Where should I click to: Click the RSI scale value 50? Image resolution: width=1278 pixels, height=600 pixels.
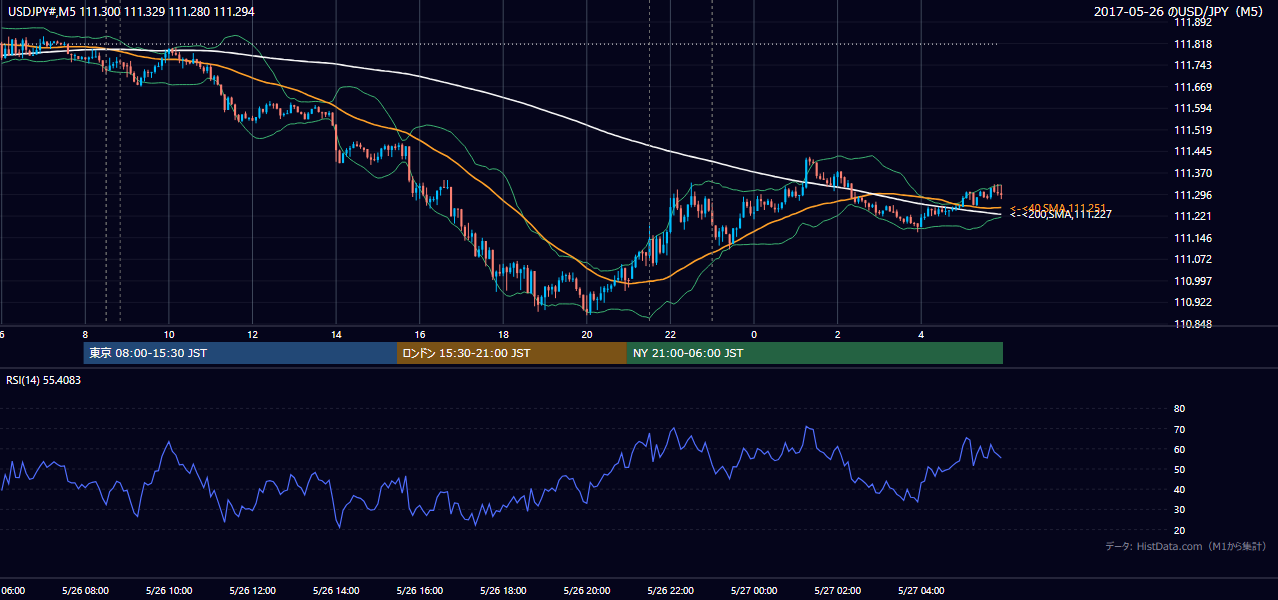pos(1179,469)
